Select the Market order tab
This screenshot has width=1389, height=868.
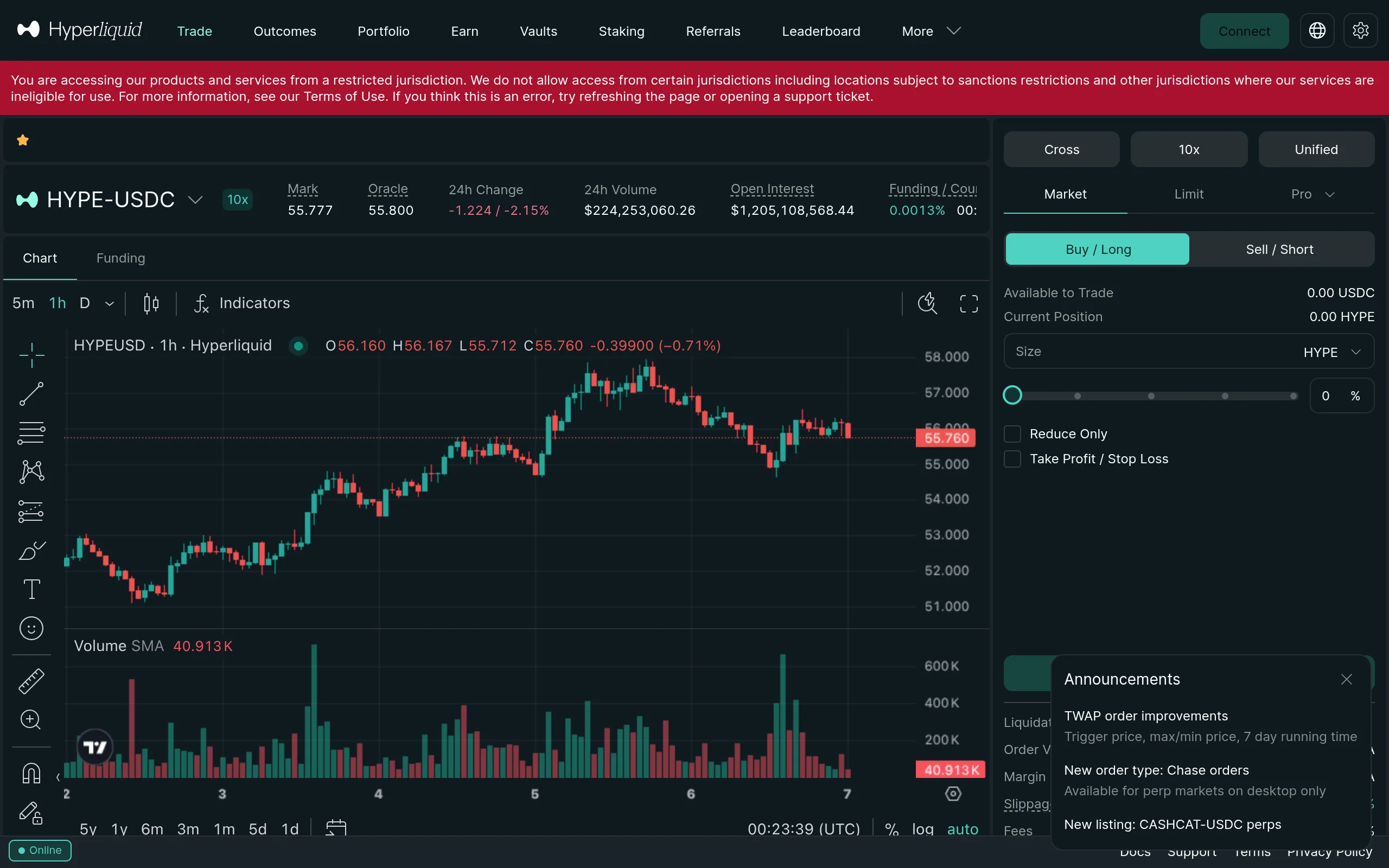coord(1065,194)
